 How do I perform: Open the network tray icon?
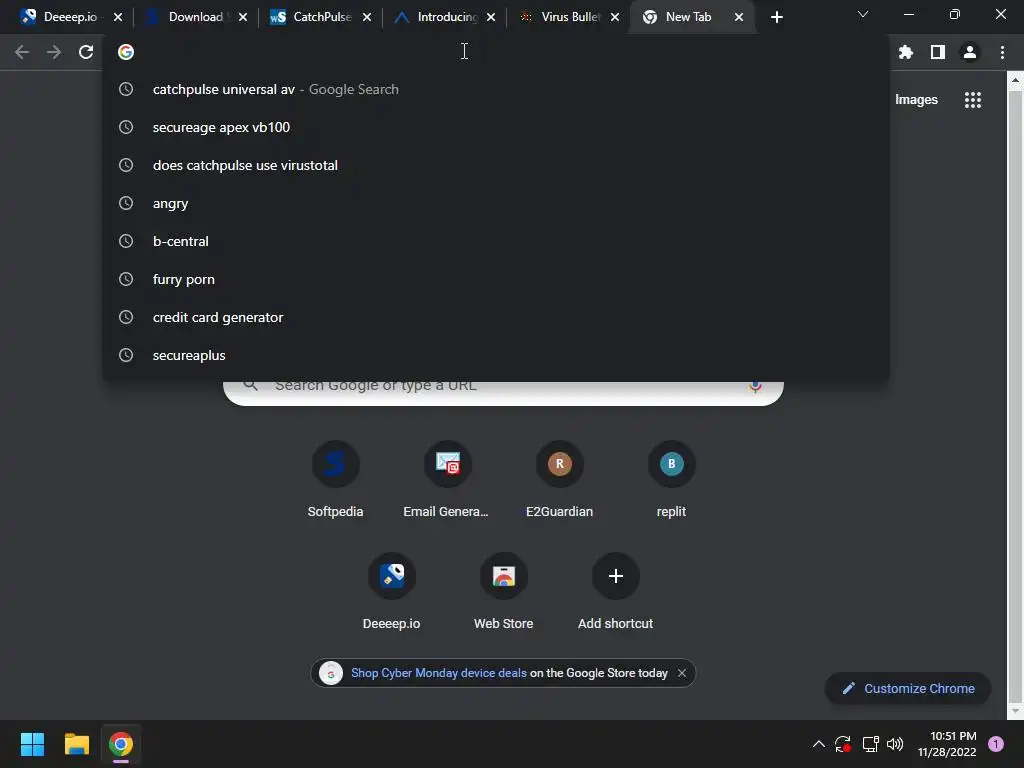click(x=870, y=744)
